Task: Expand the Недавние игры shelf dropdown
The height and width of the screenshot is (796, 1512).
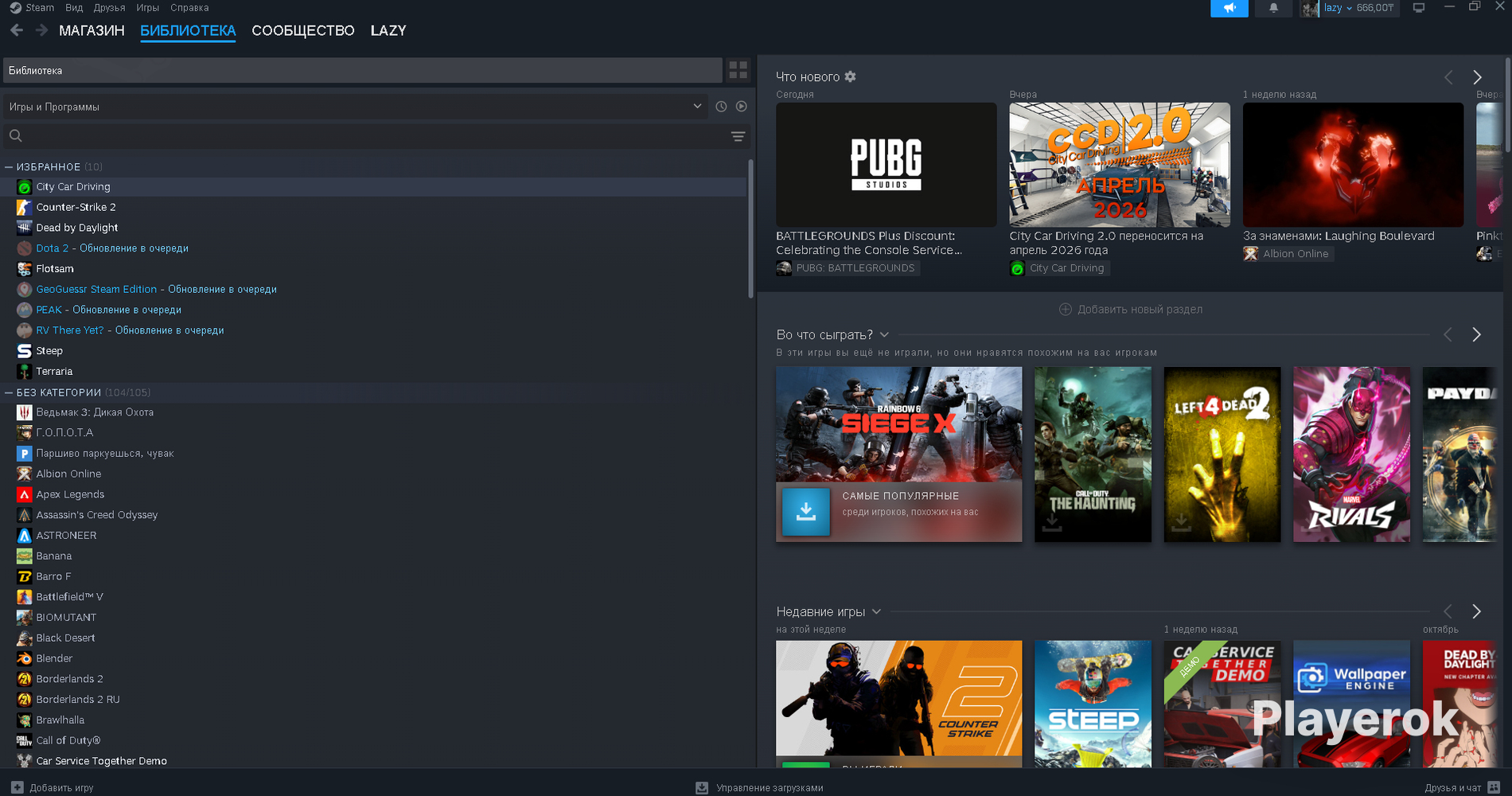Action: pyautogui.click(x=876, y=612)
